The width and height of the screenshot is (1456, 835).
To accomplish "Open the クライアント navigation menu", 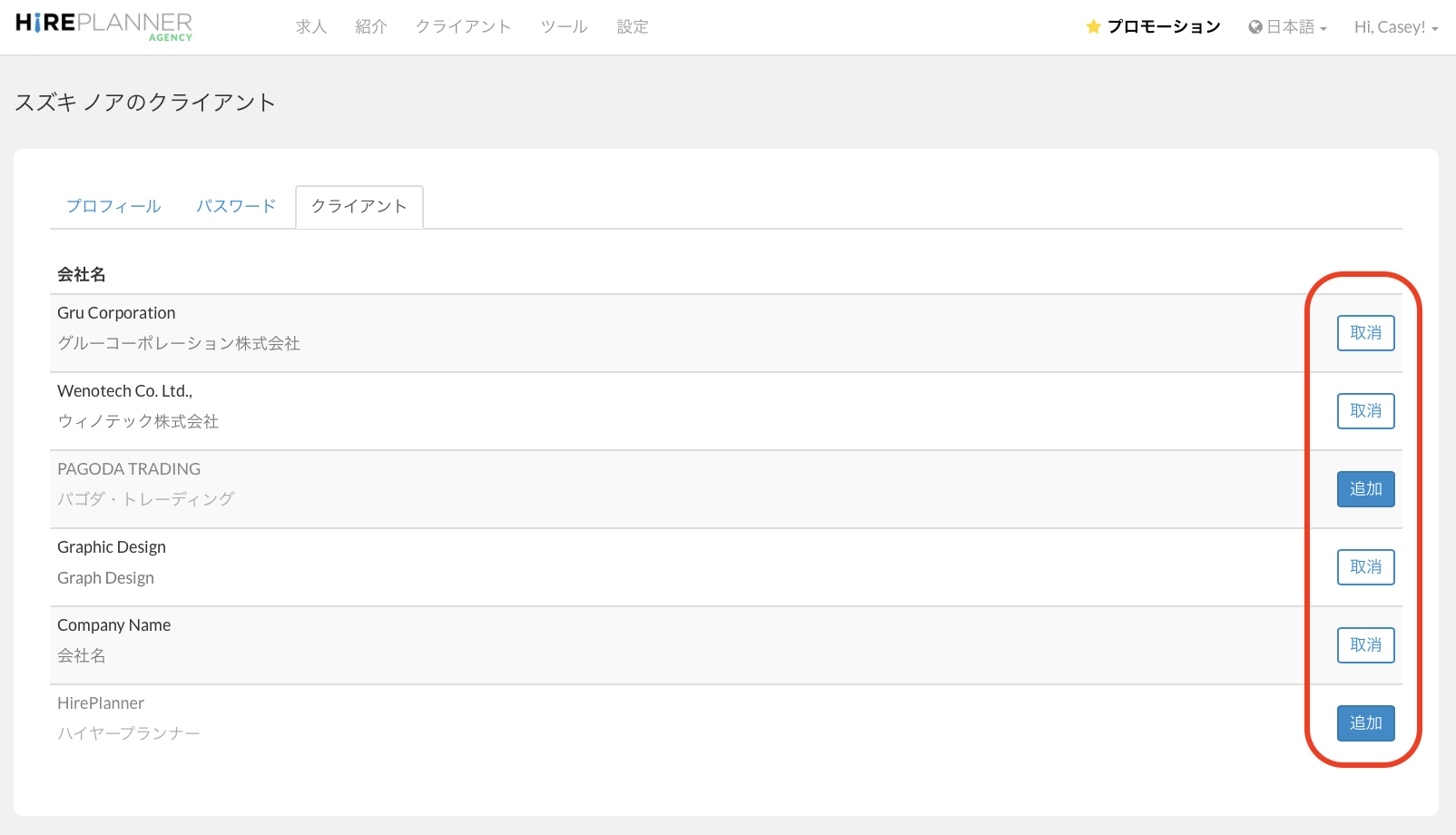I will (x=463, y=27).
